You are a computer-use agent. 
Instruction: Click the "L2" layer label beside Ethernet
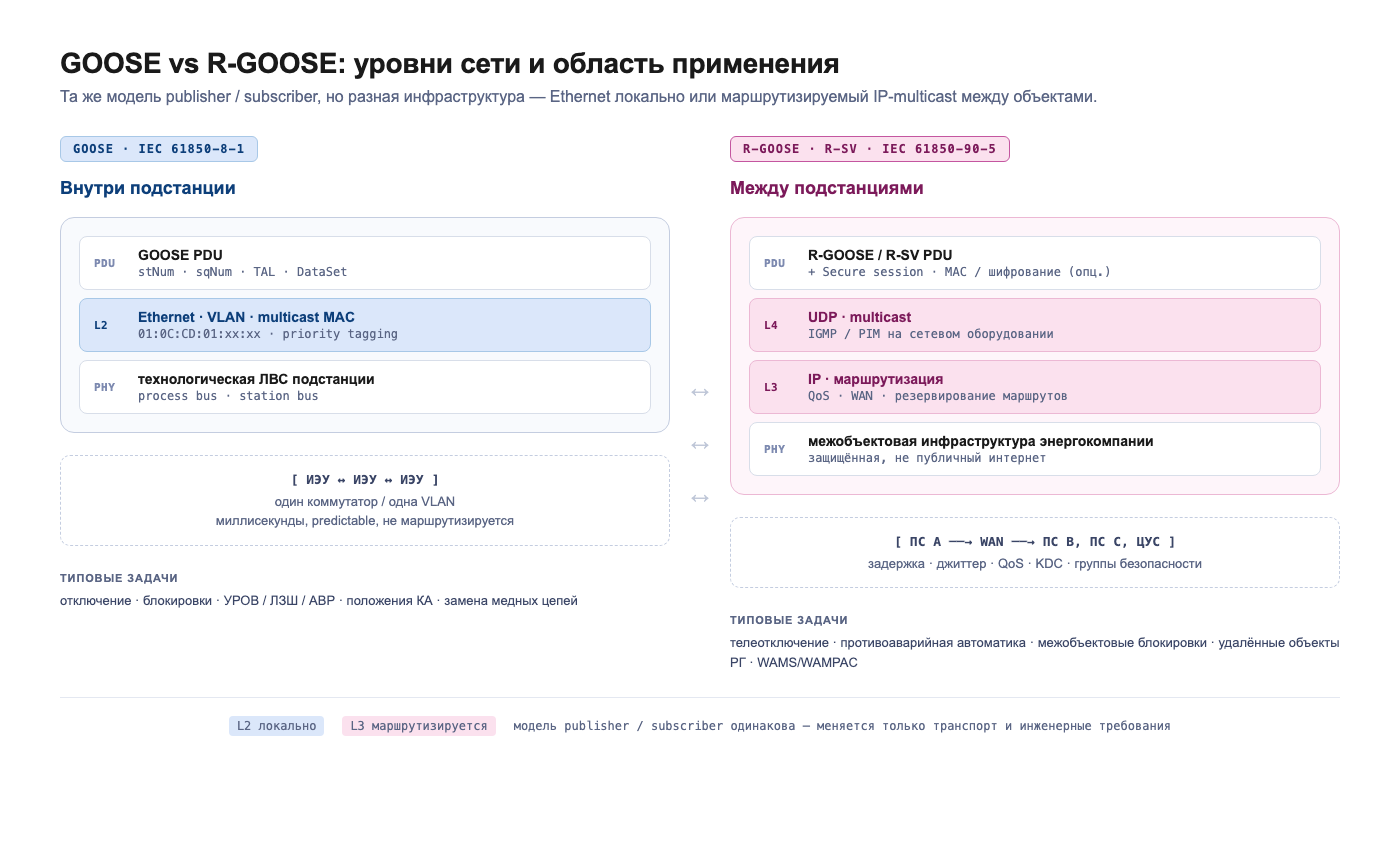(101, 325)
